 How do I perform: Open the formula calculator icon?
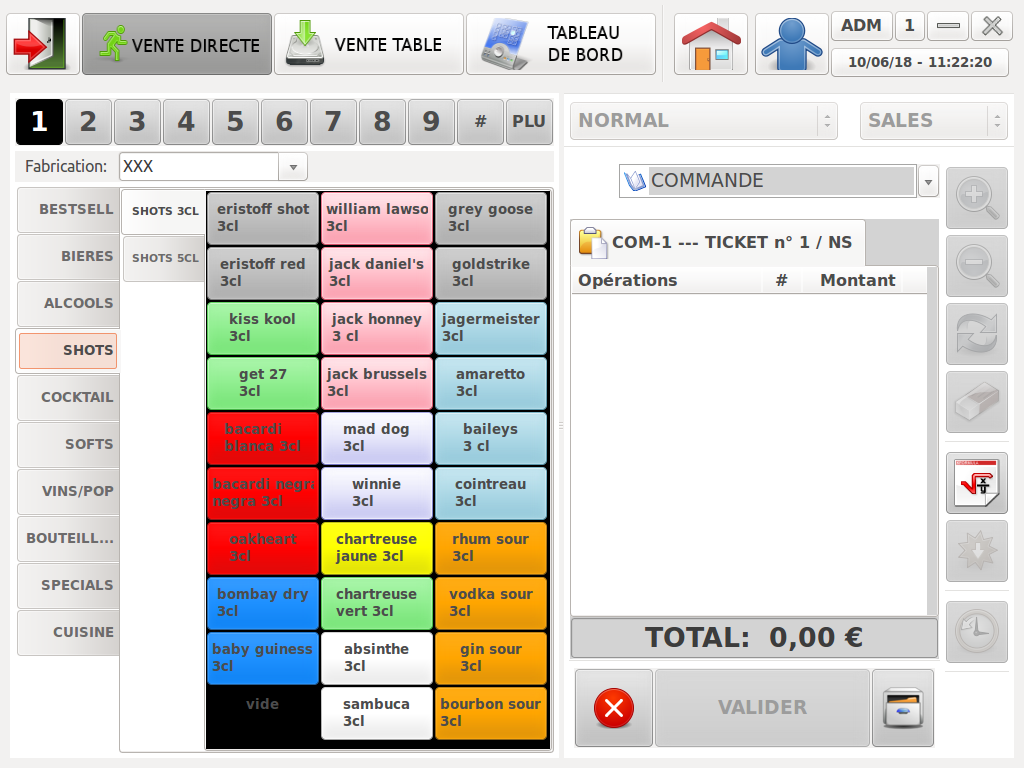click(x=976, y=483)
